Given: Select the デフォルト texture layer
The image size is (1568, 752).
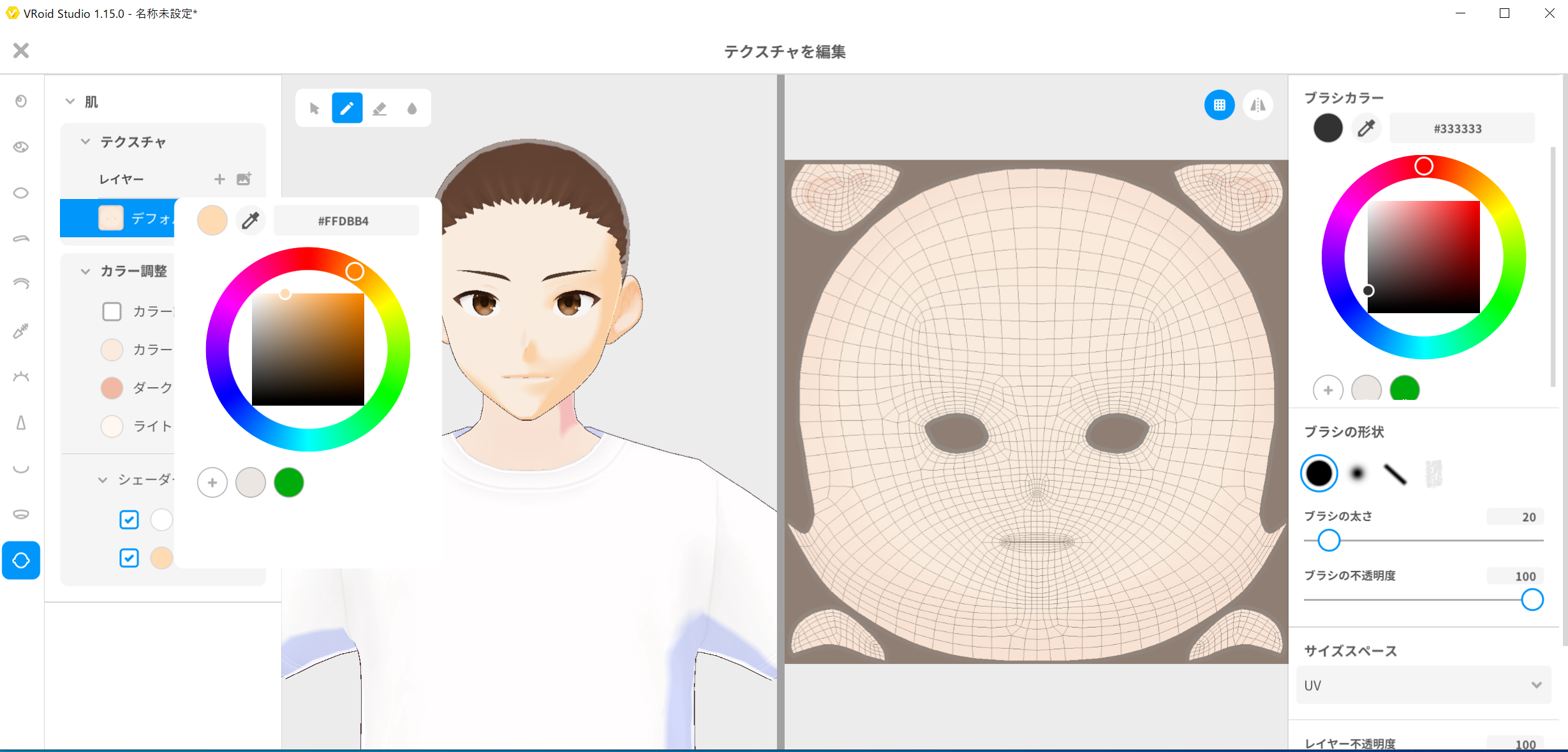Looking at the screenshot, I should point(137,218).
